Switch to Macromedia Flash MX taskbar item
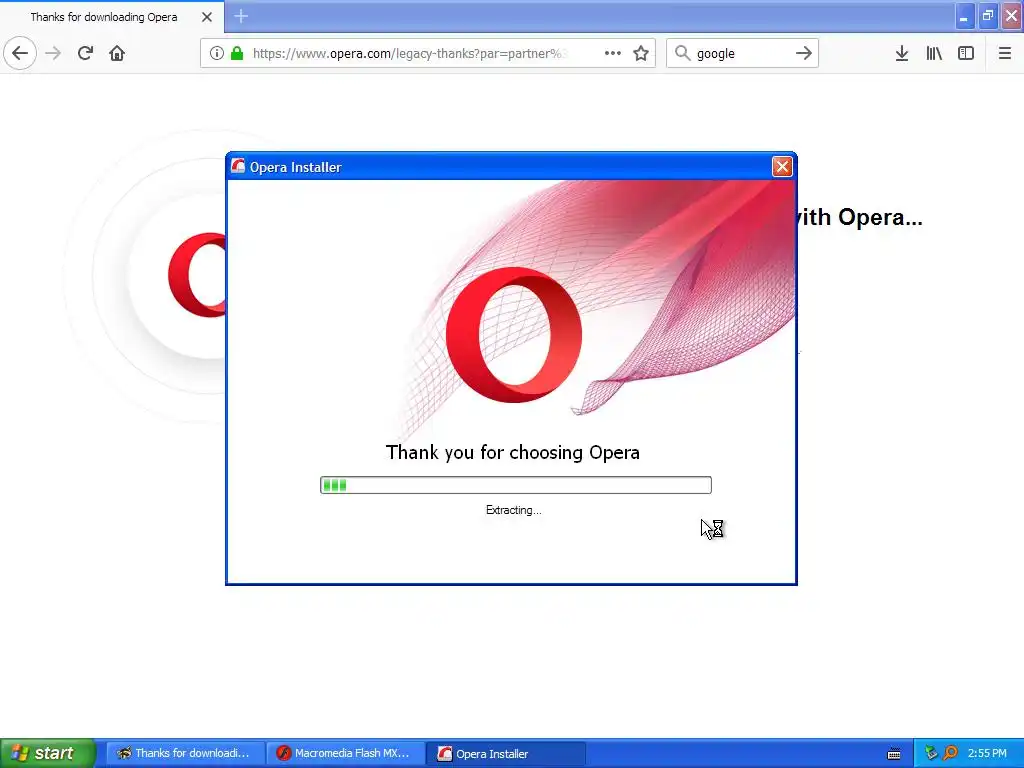1024x768 pixels. (x=345, y=753)
